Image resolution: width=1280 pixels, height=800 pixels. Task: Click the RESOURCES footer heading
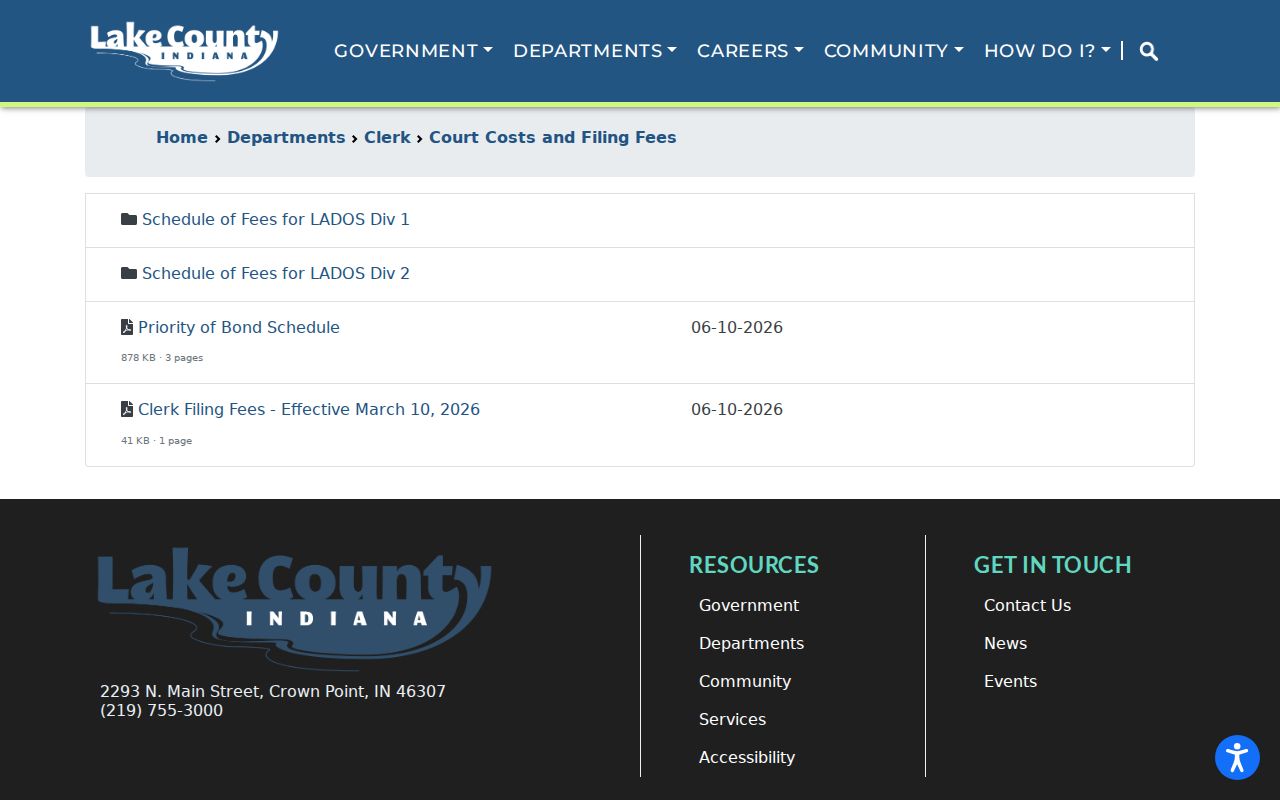[754, 565]
